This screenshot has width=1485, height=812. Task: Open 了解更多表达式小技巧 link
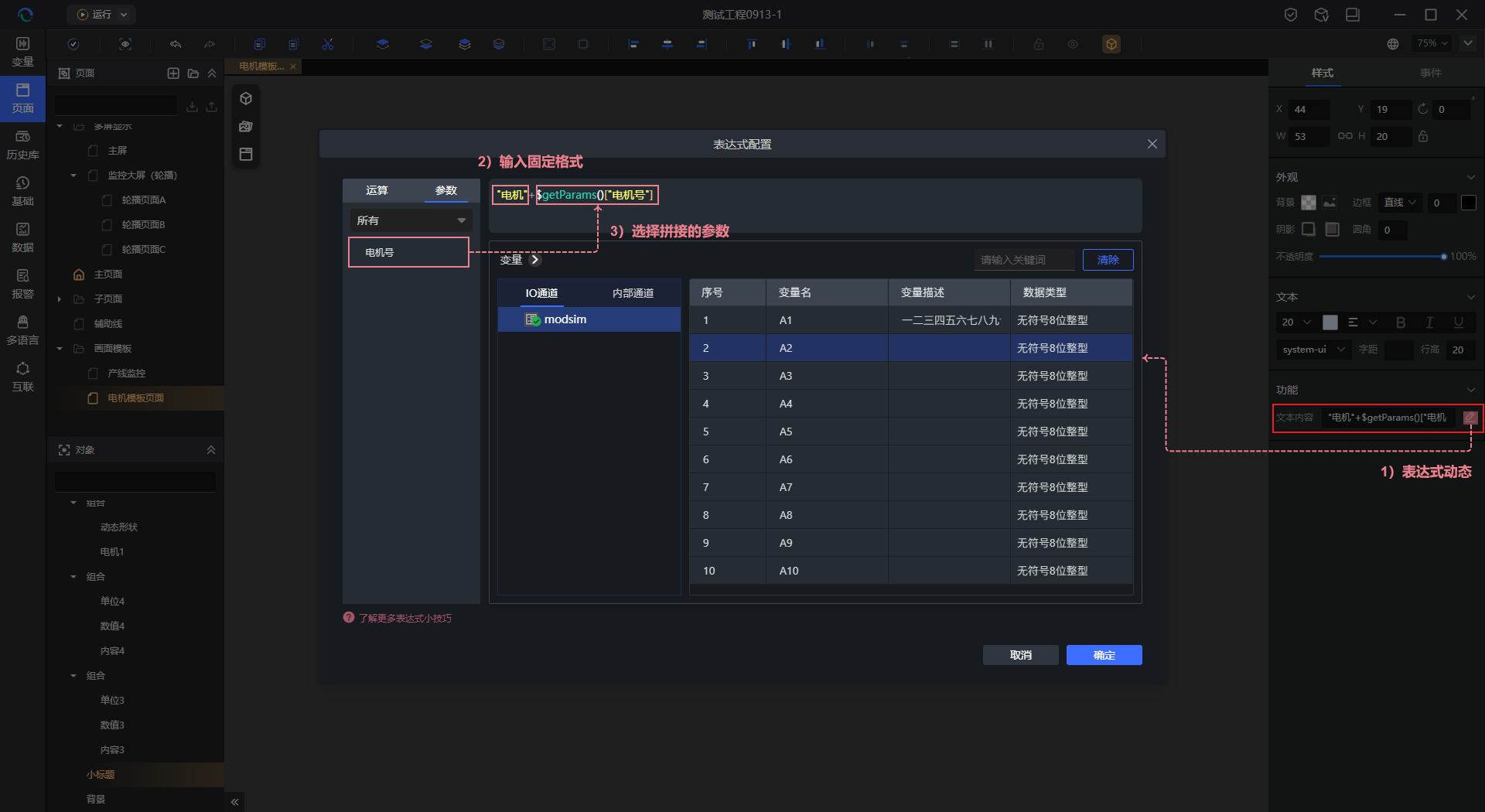tap(405, 618)
